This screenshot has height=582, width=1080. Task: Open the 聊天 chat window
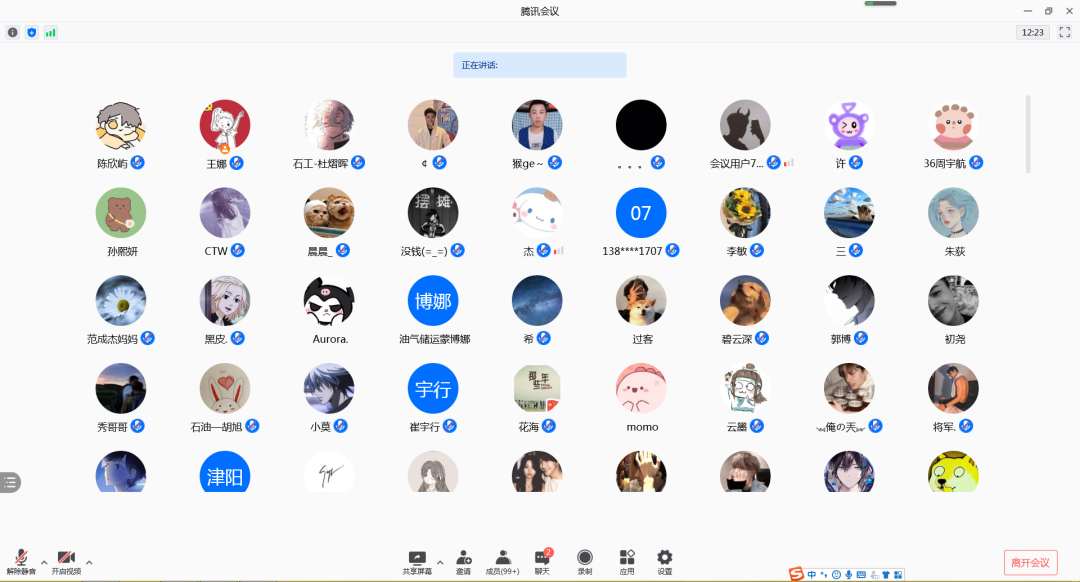pyautogui.click(x=542, y=561)
